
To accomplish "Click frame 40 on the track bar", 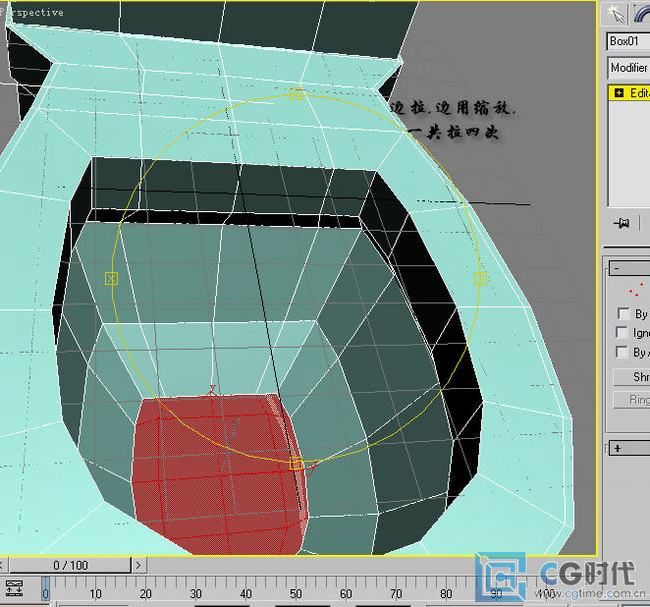I will 246,594.
